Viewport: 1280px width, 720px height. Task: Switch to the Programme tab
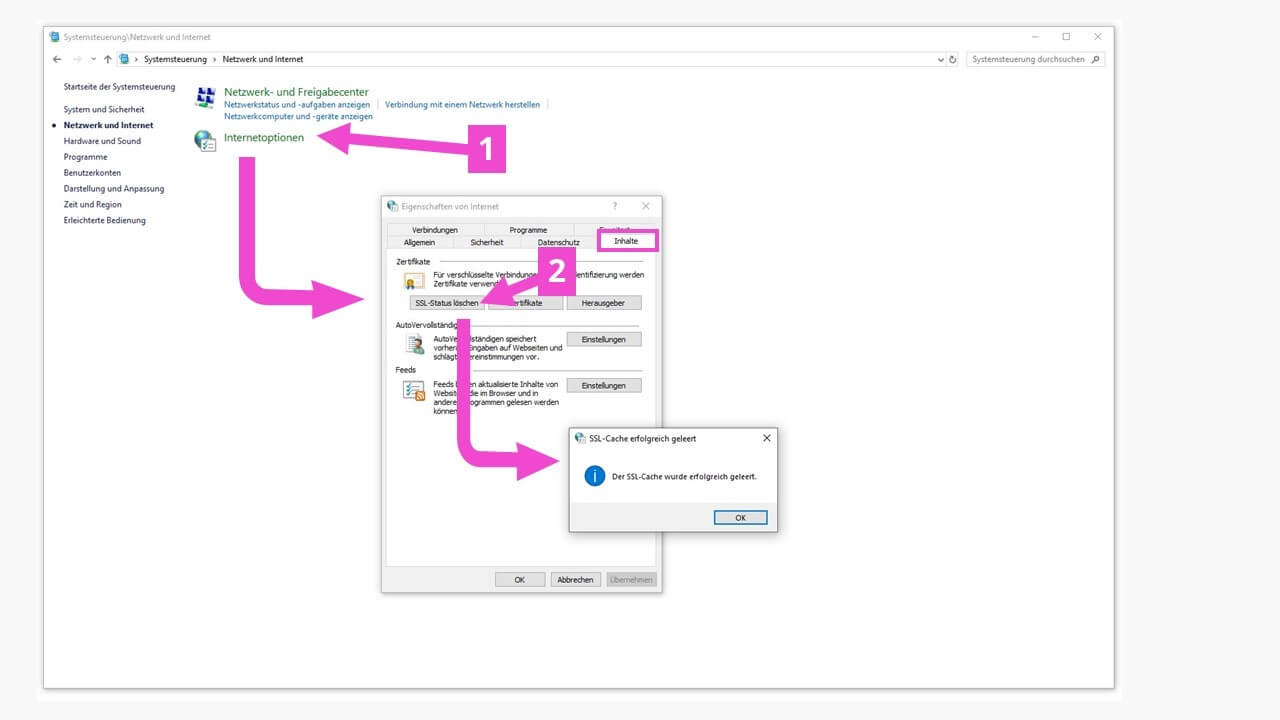coord(528,230)
